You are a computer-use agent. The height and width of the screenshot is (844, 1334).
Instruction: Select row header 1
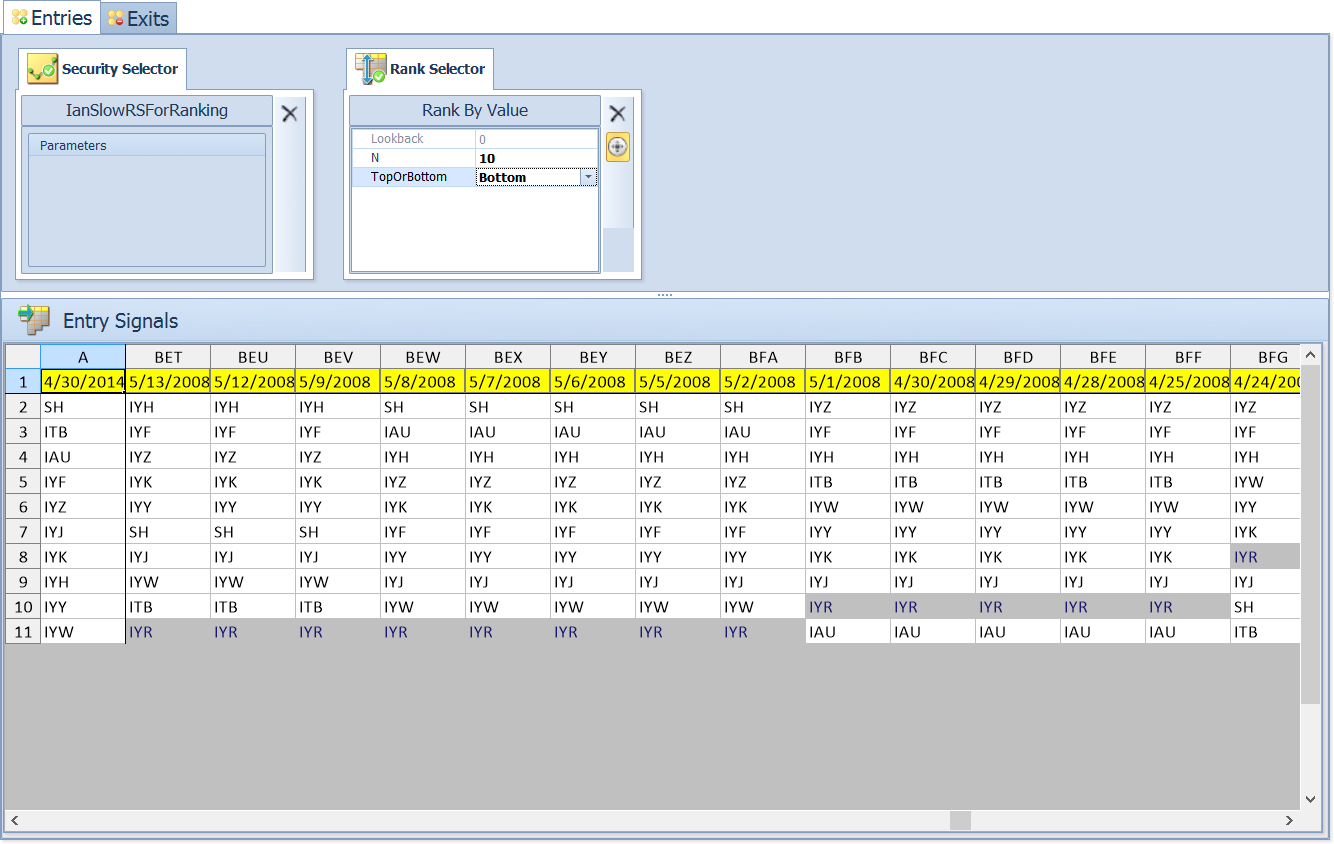(23, 382)
